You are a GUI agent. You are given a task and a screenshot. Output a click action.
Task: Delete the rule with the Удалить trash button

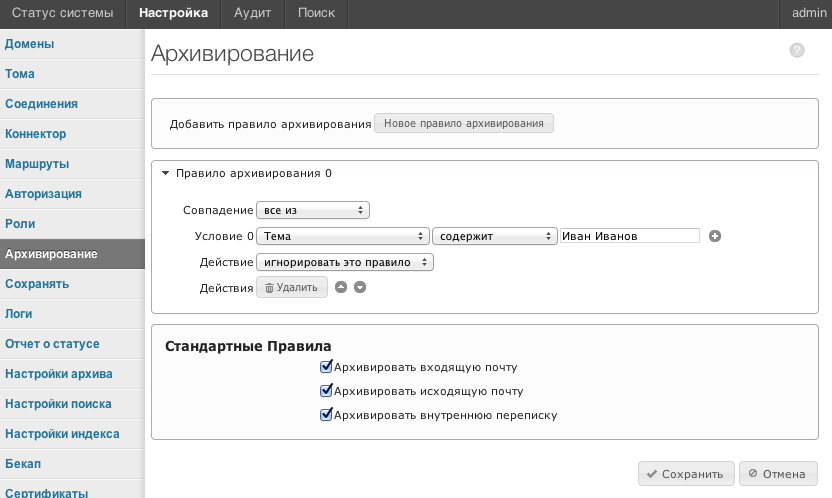tap(292, 287)
